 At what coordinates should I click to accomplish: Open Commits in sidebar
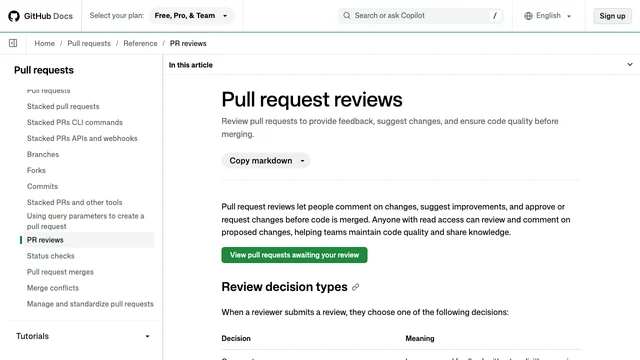pos(42,186)
